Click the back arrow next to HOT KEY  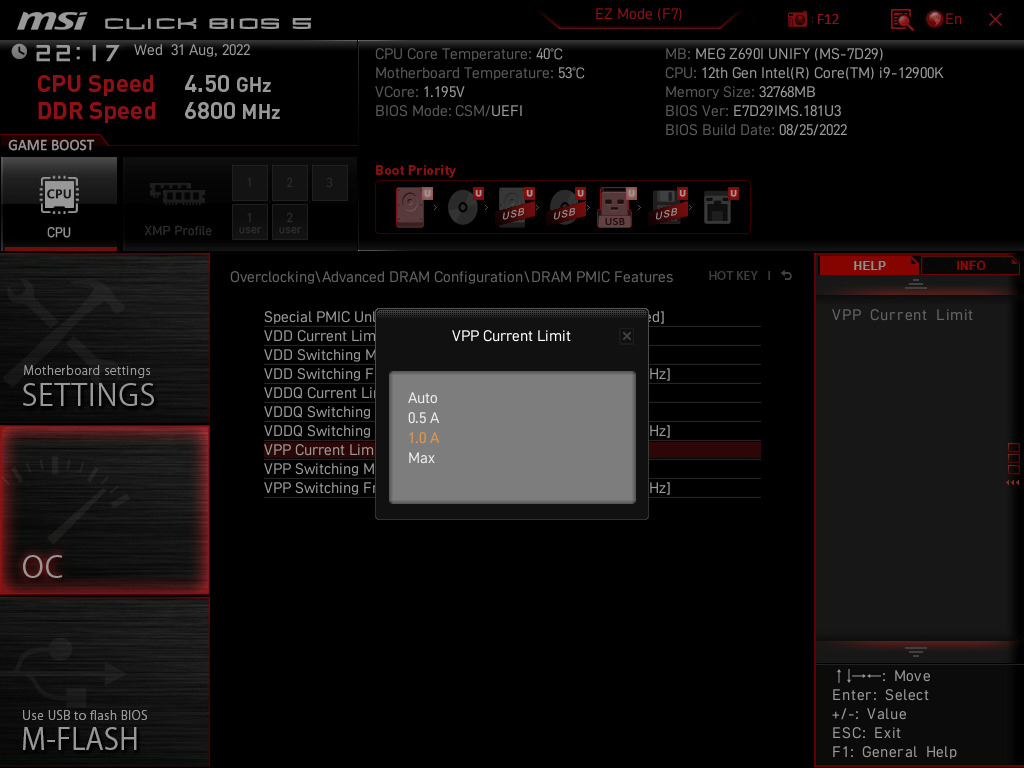coord(786,276)
